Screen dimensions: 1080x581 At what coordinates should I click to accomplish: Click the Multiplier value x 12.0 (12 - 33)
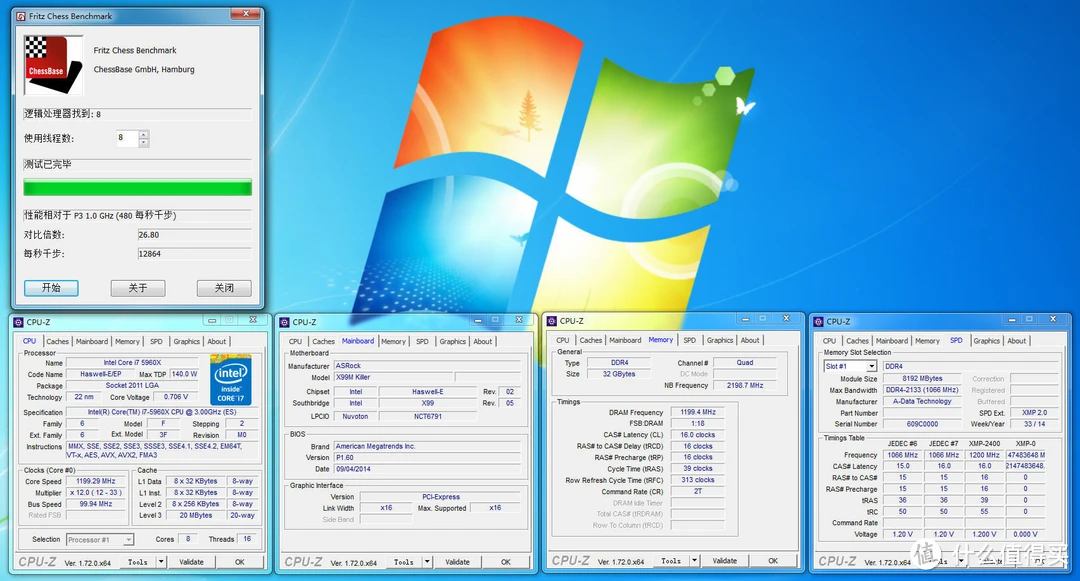[x=96, y=493]
